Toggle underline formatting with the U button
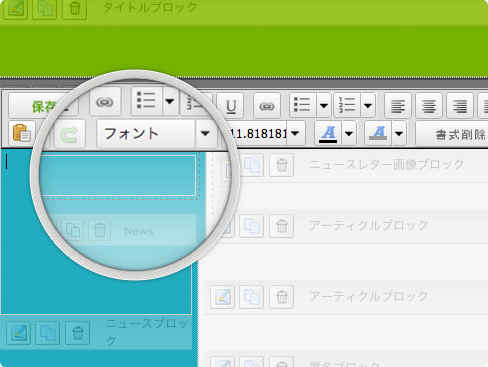This screenshot has width=488, height=367. [x=230, y=106]
